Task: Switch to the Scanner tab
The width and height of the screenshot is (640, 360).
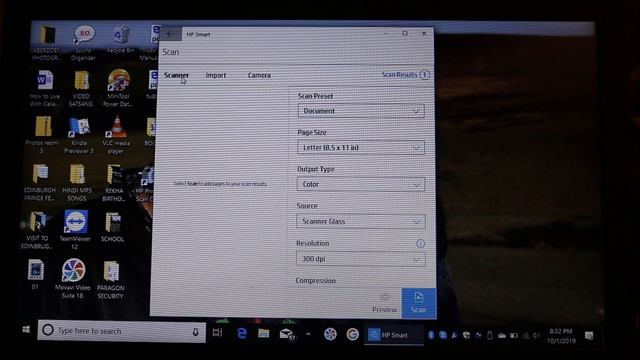Action: pos(176,75)
